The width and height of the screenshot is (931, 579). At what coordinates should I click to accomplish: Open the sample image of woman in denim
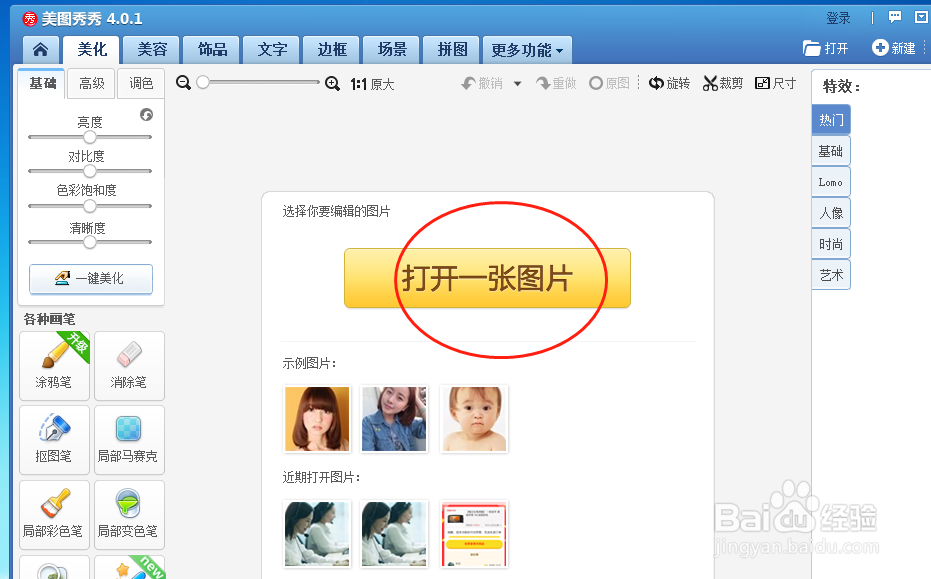[394, 419]
